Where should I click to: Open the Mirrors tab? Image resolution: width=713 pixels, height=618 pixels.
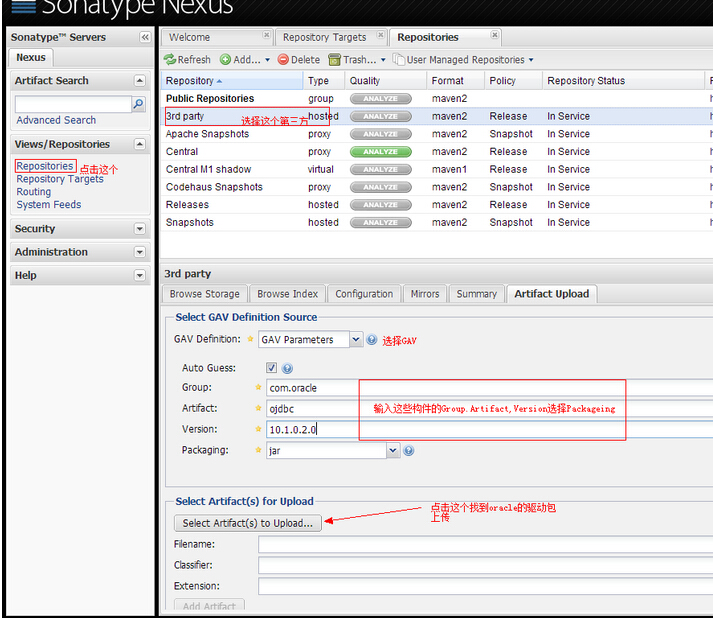(x=425, y=294)
